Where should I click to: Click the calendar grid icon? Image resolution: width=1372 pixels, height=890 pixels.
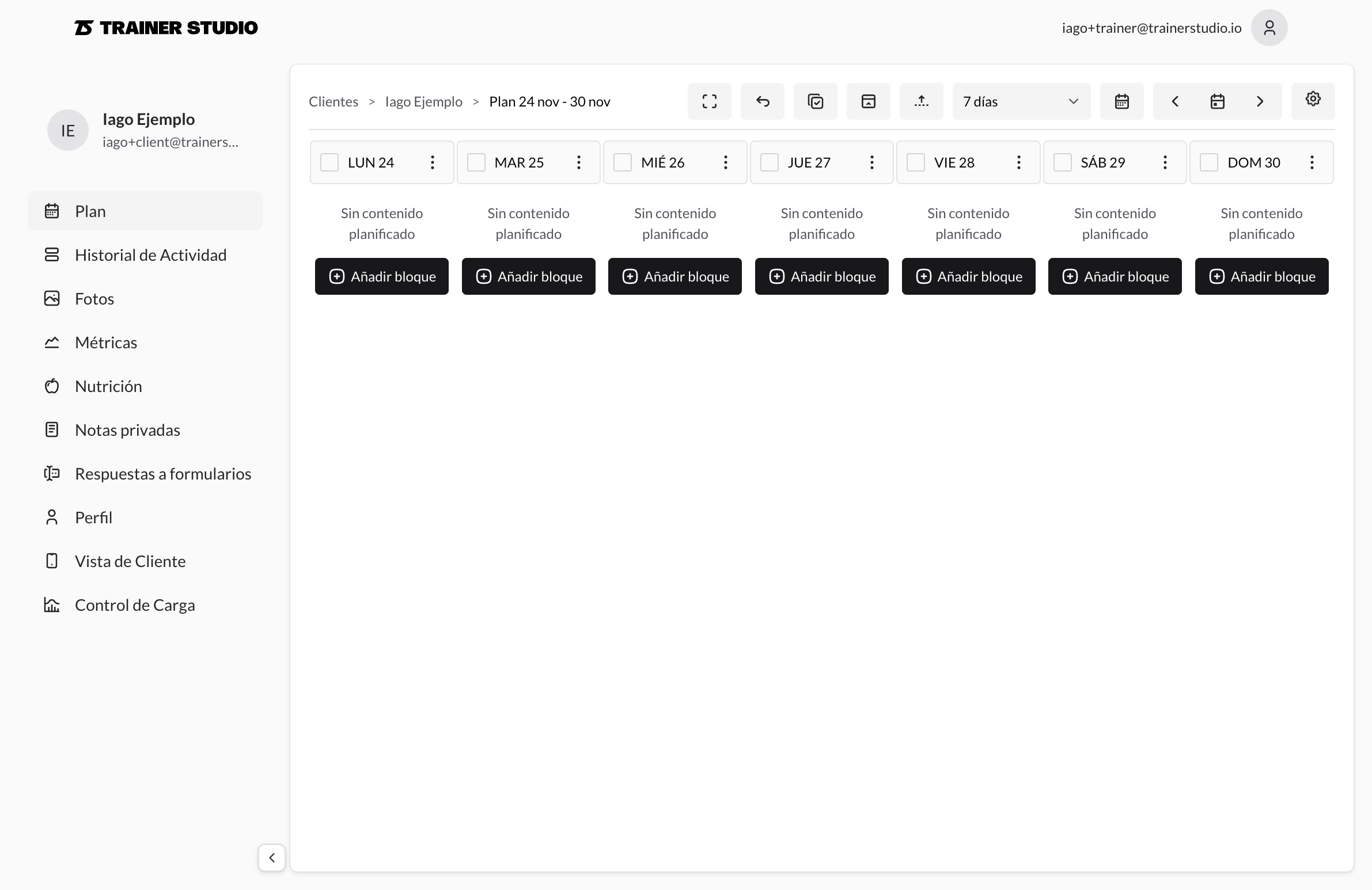pyautogui.click(x=1121, y=101)
